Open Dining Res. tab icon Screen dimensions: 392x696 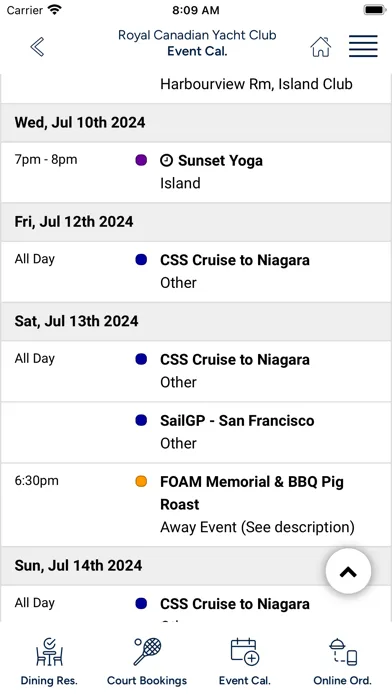click(49, 652)
